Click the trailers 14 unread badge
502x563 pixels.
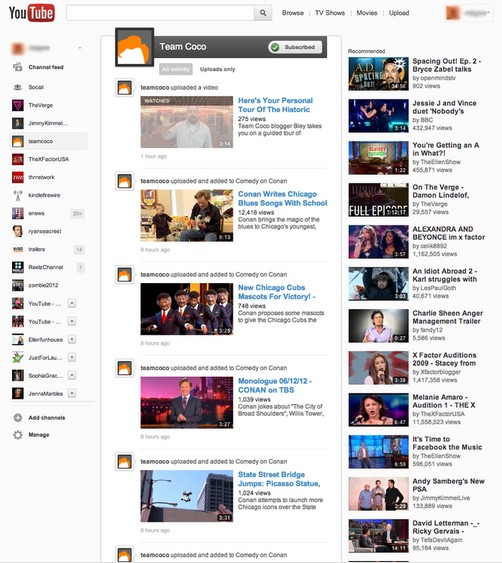(79, 250)
